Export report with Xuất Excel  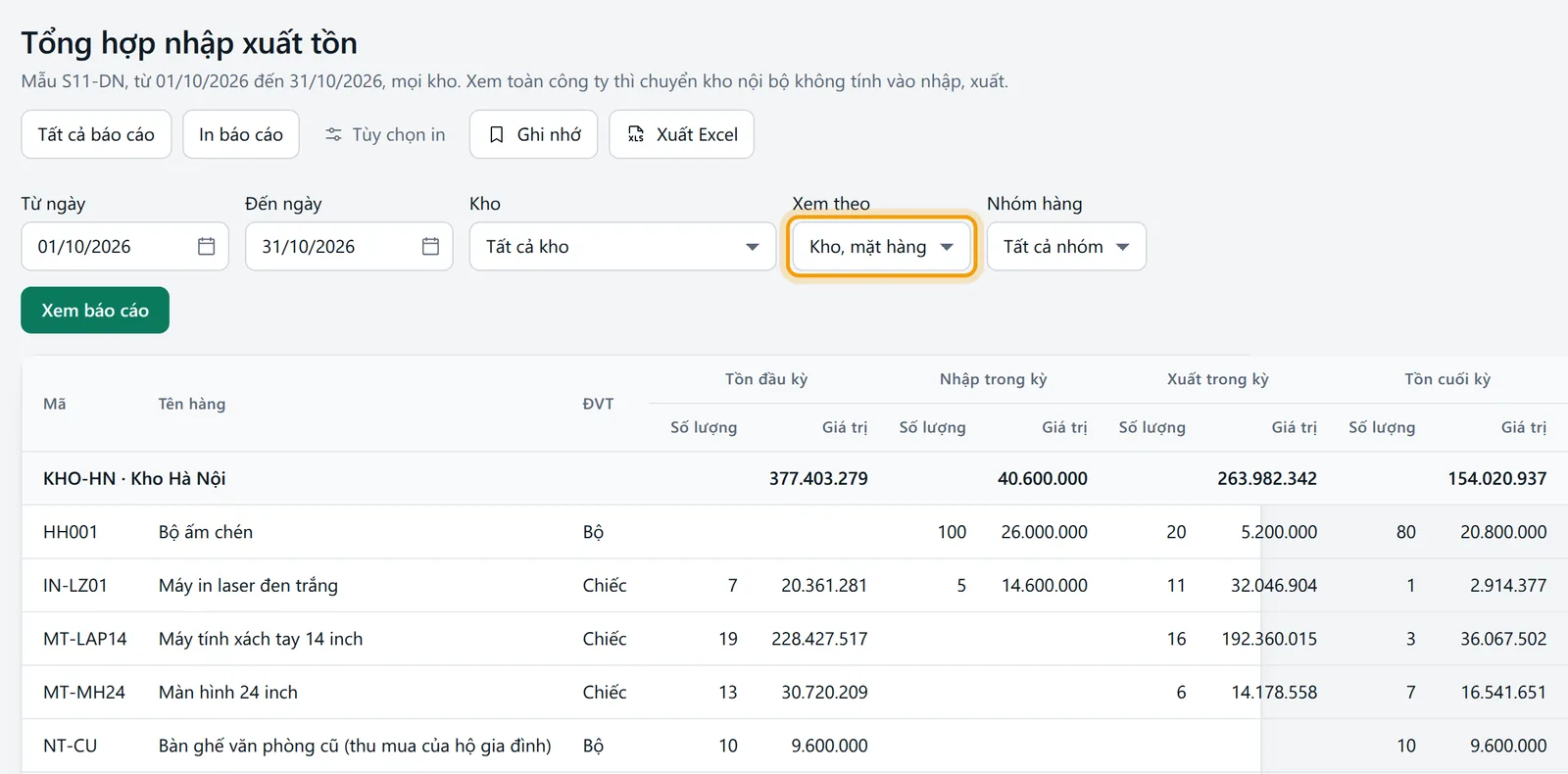(682, 134)
